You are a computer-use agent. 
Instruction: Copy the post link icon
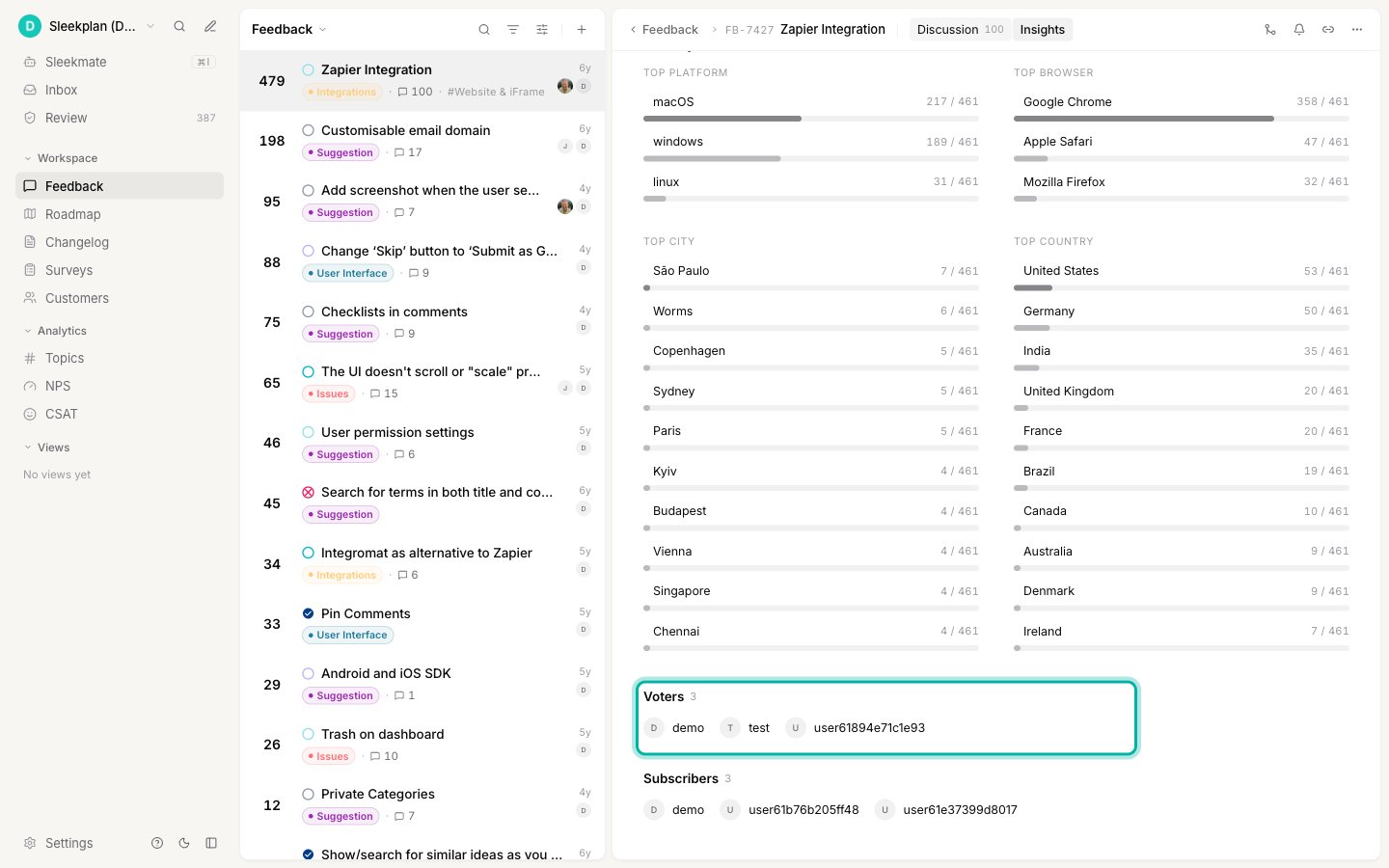pyautogui.click(x=1328, y=30)
